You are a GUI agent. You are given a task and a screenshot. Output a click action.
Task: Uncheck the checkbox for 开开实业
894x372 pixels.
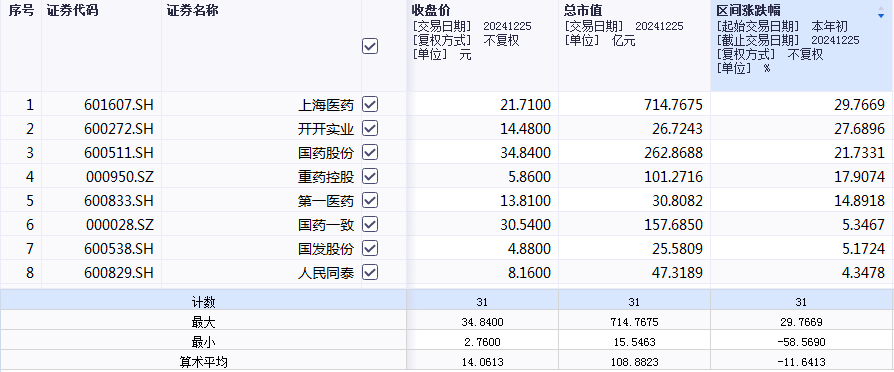[x=370, y=128]
